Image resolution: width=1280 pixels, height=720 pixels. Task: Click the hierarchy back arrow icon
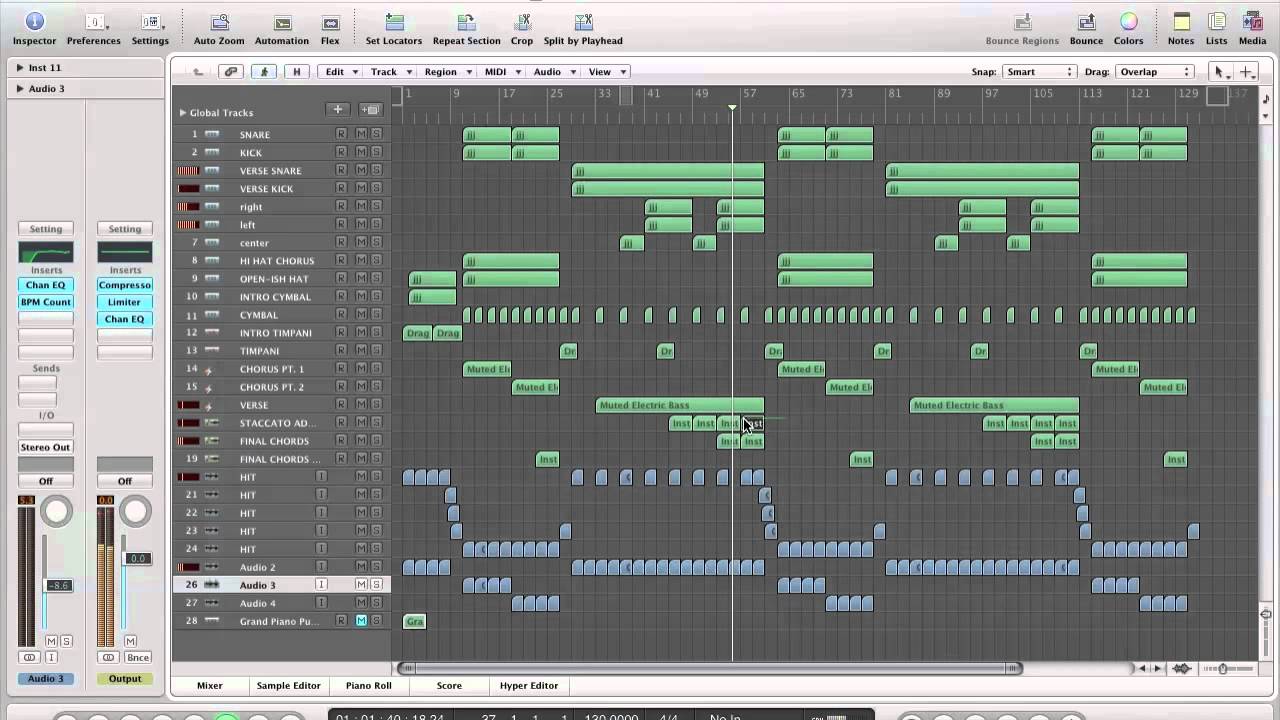pos(199,72)
